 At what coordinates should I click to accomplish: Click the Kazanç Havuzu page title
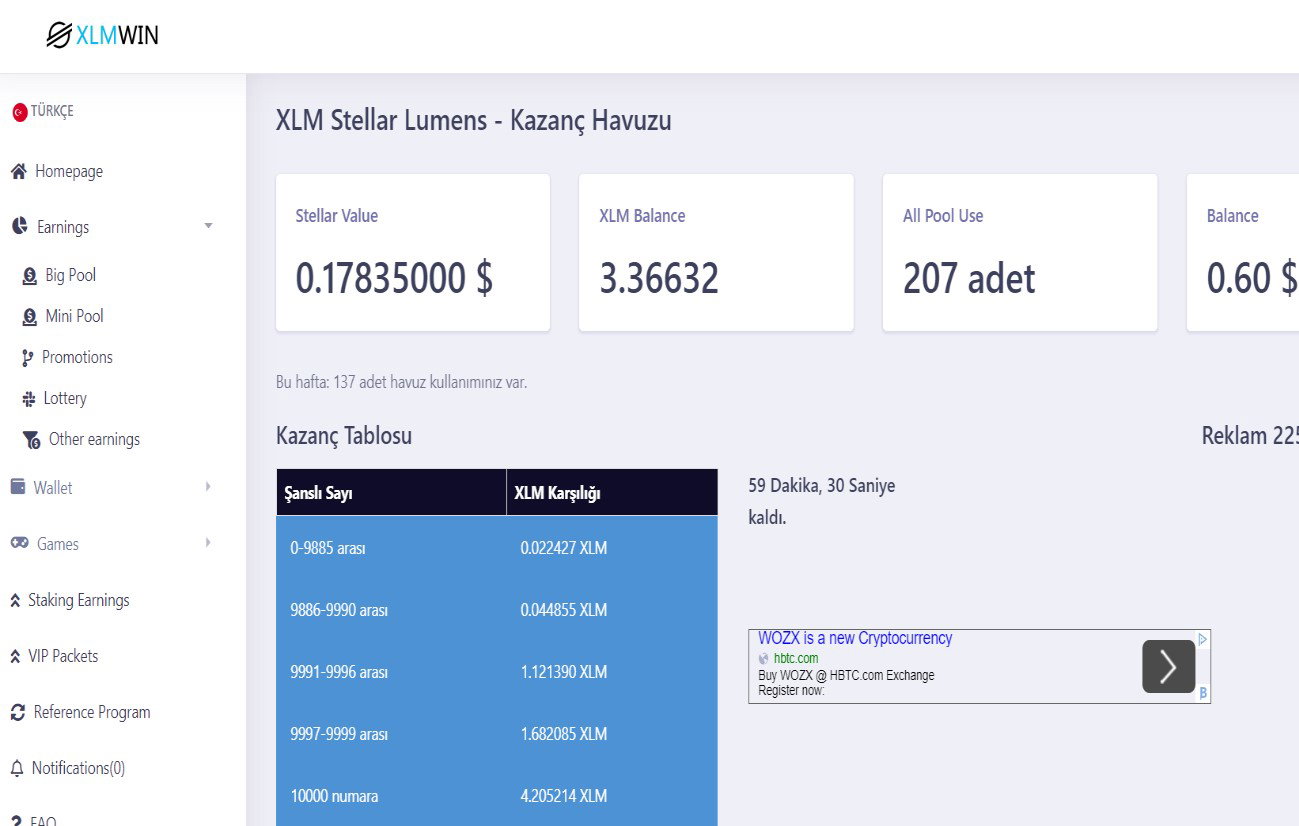(x=474, y=121)
